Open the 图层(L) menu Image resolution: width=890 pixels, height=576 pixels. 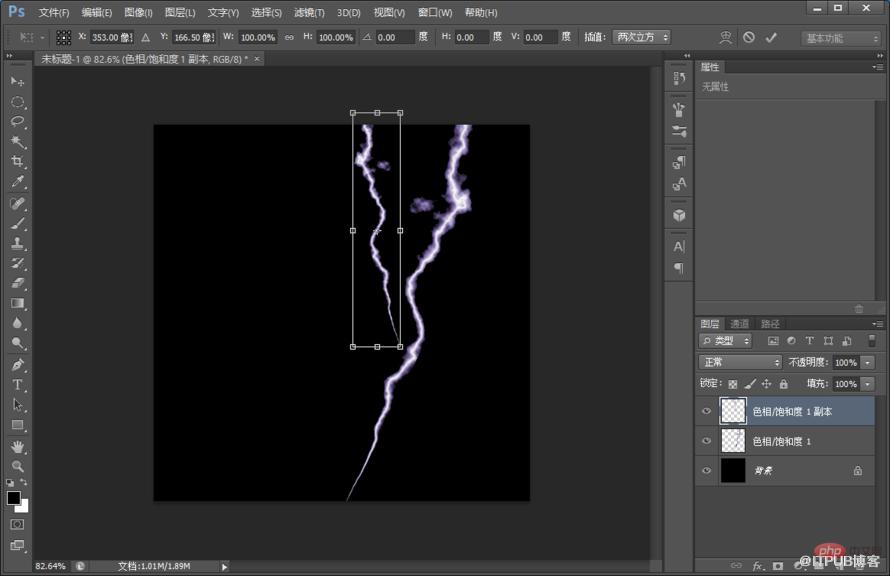(x=180, y=12)
